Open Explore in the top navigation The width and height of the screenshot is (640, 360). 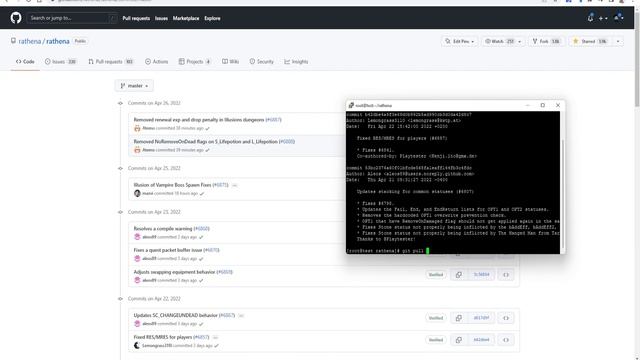[x=212, y=18]
